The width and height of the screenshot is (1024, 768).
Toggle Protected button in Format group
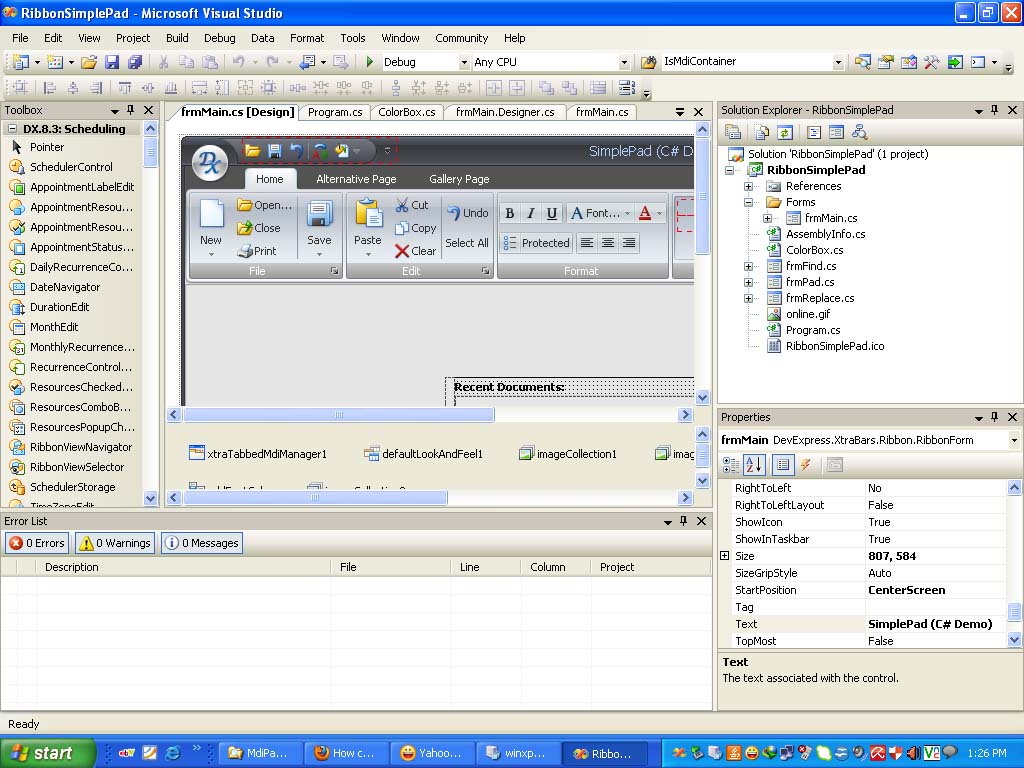coord(536,243)
